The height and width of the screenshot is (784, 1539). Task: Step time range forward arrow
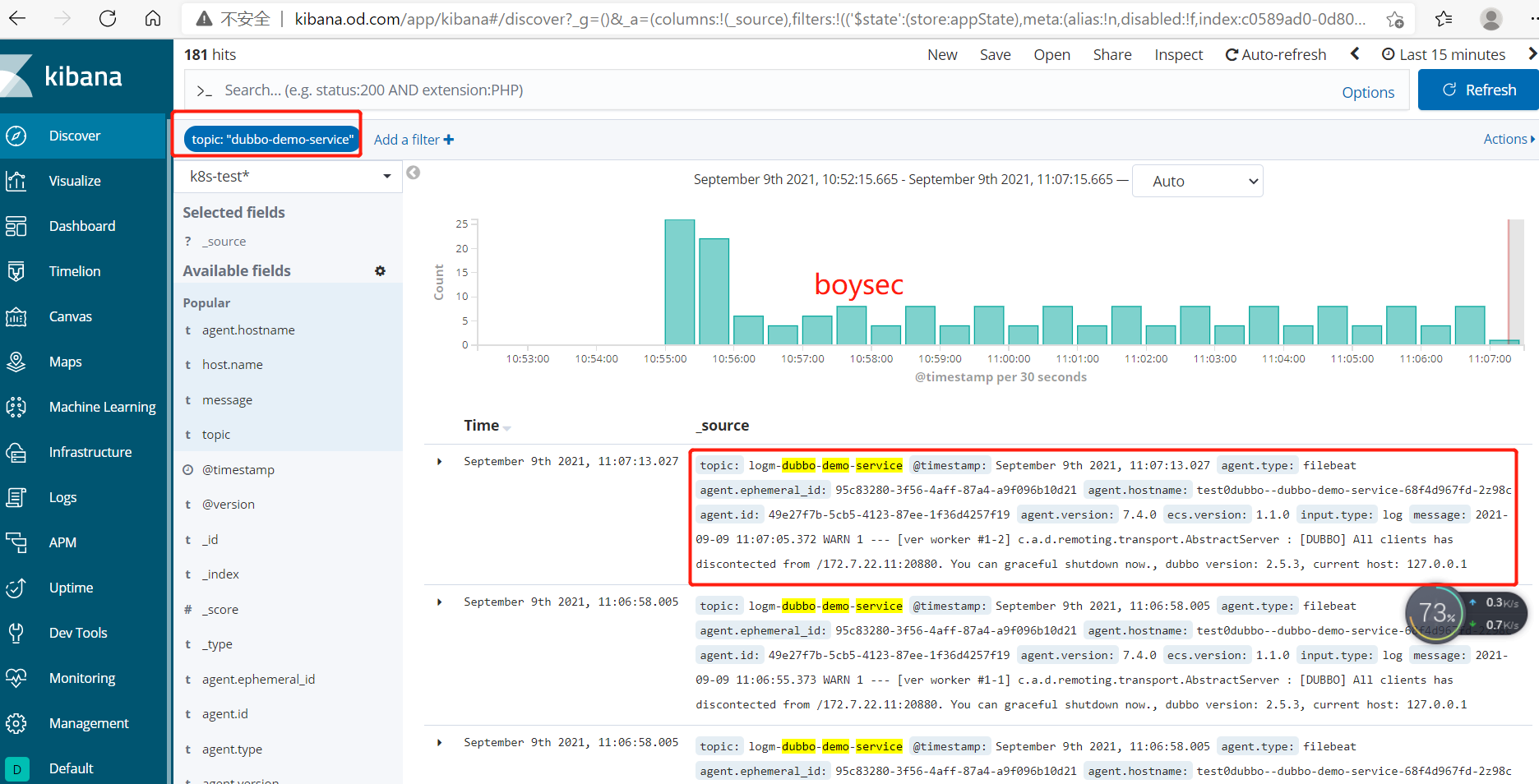click(x=1532, y=53)
